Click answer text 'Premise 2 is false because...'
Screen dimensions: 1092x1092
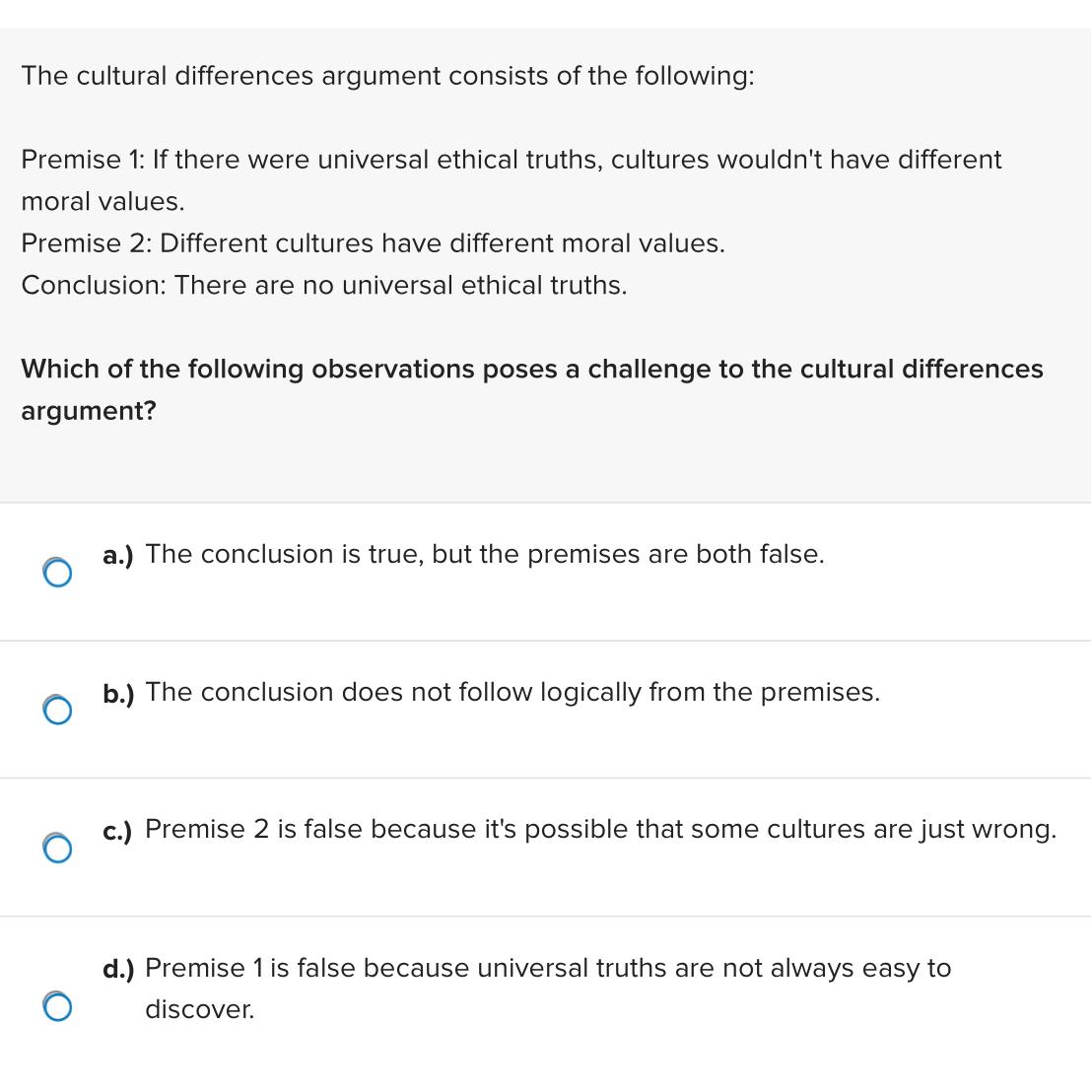600,830
